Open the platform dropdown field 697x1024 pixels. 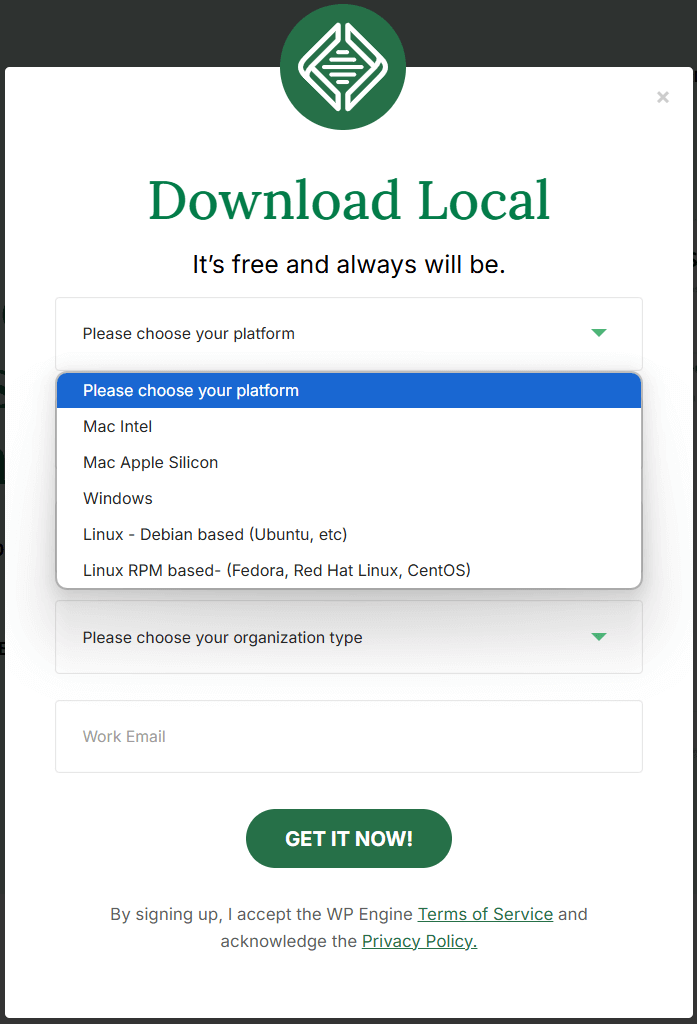[x=349, y=334]
